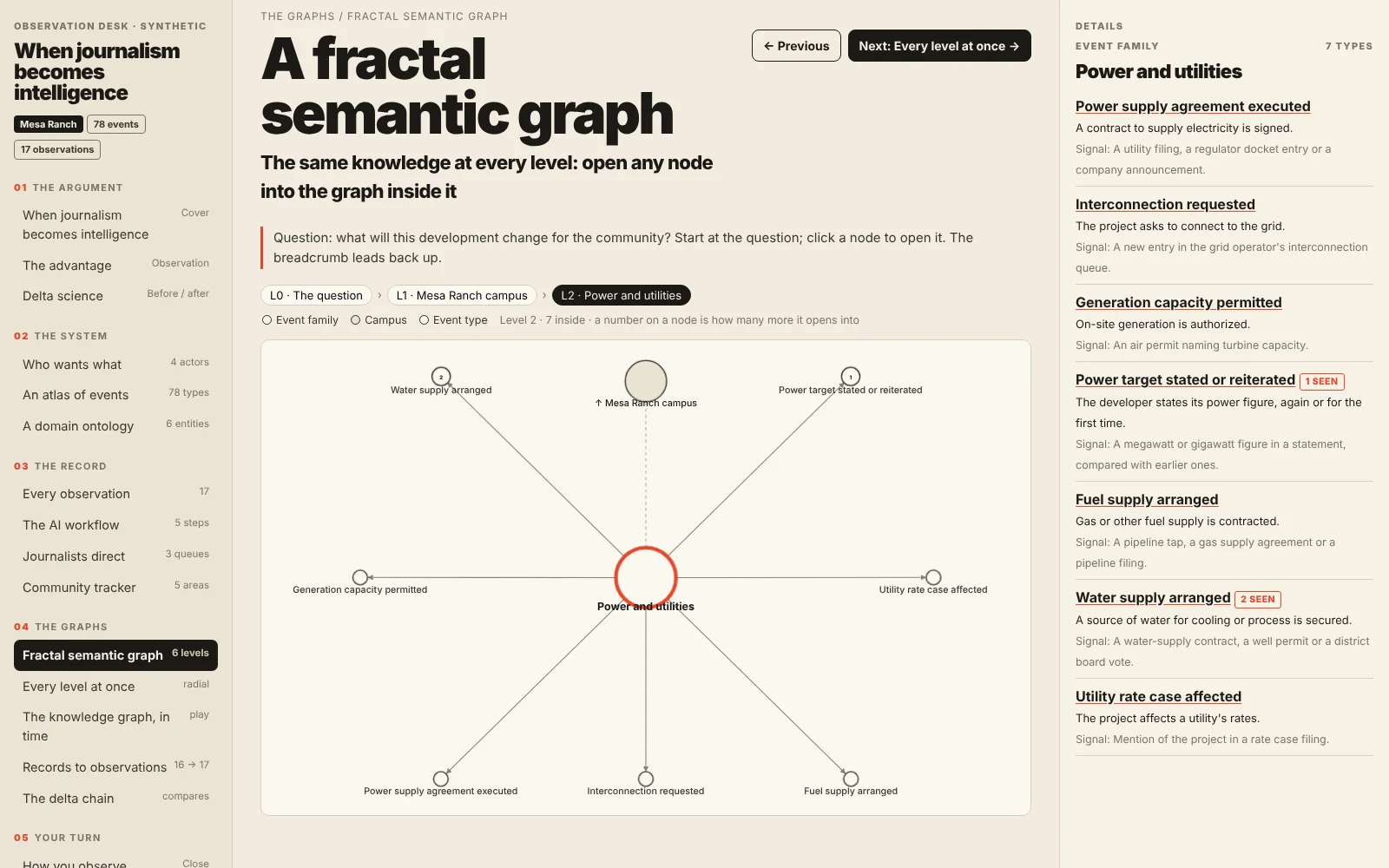Open Every level at once sidebar item
This screenshot has width=1389, height=868.
[x=115, y=687]
